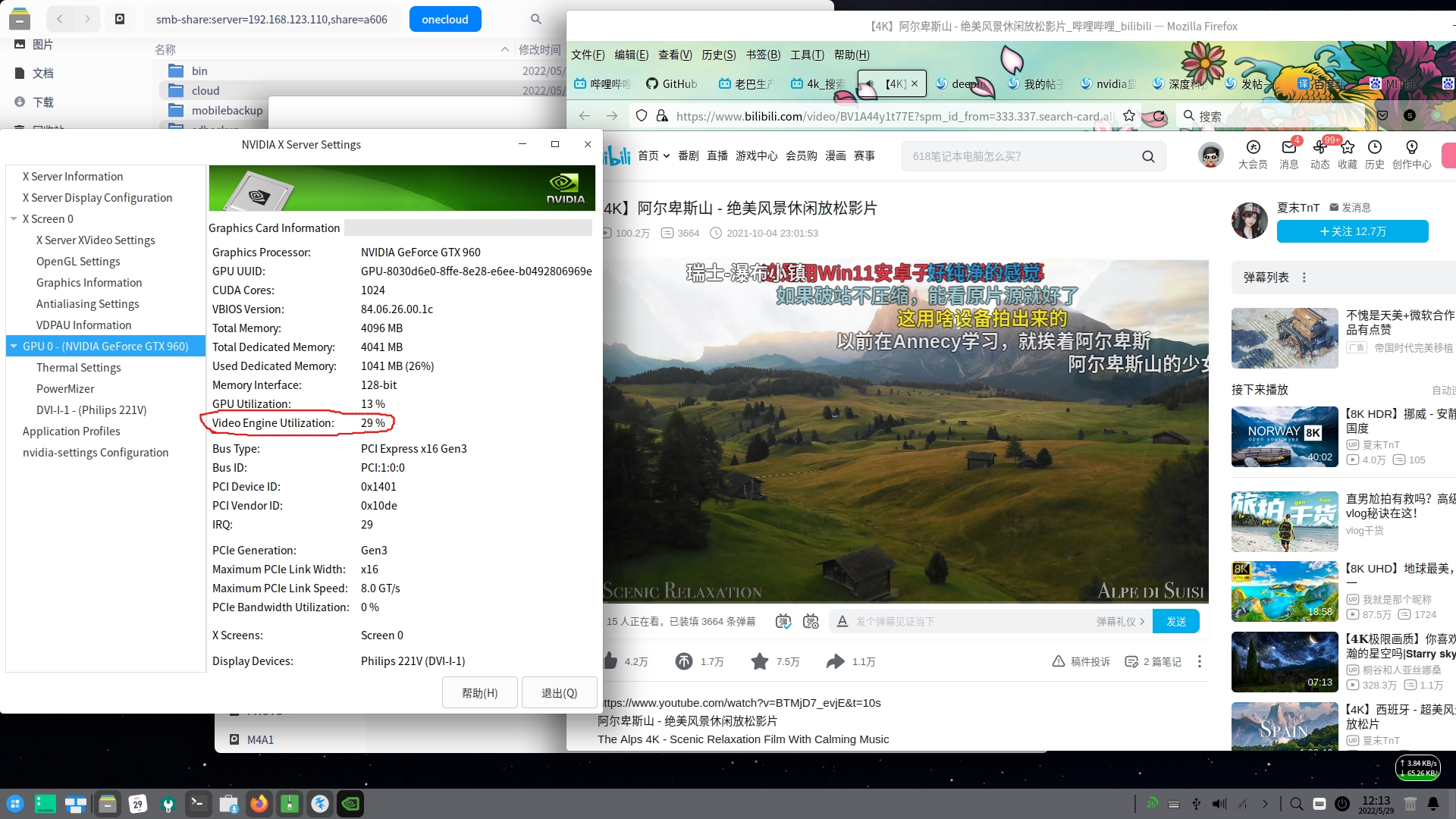Open the terminal from the taskbar

(x=198, y=804)
